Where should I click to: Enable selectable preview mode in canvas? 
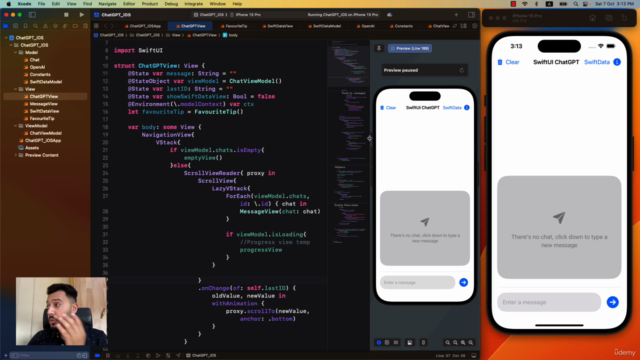pos(387,342)
